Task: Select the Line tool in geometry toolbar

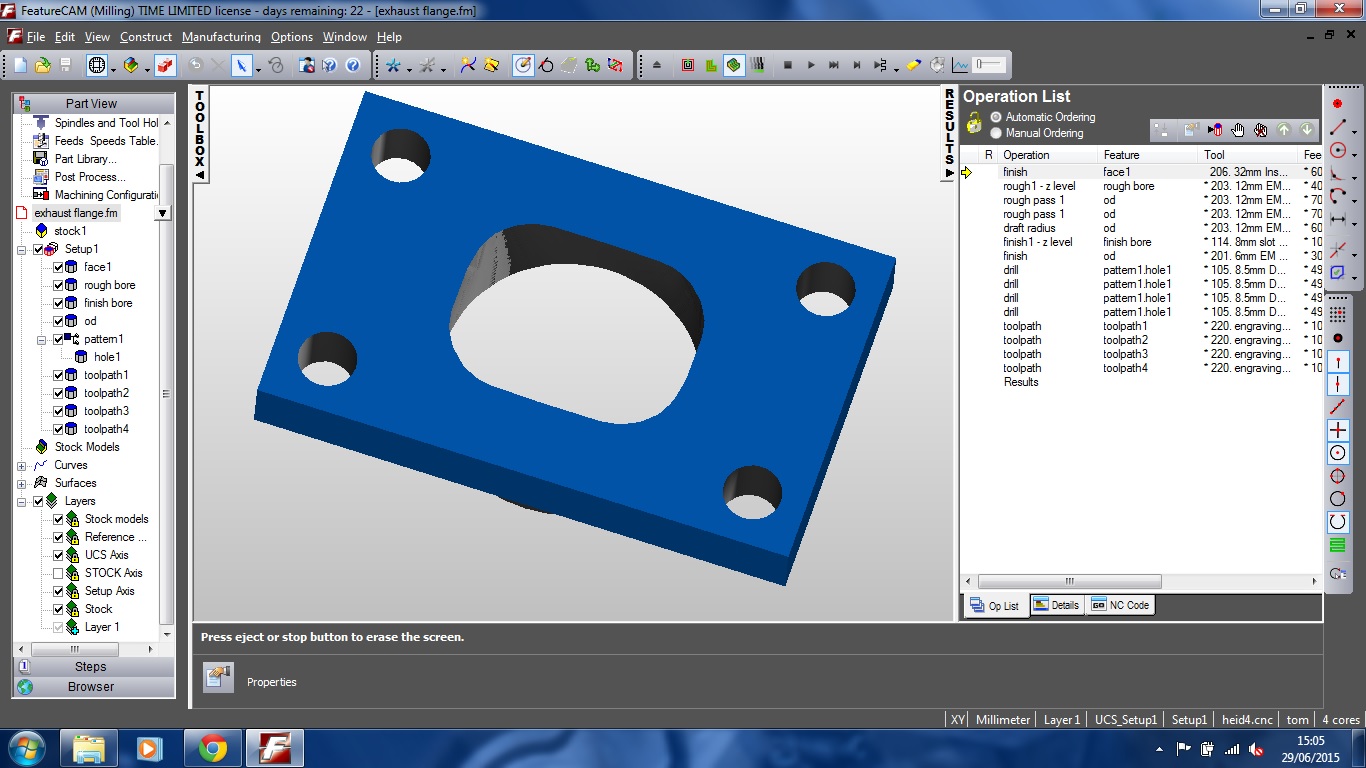Action: (1337, 126)
